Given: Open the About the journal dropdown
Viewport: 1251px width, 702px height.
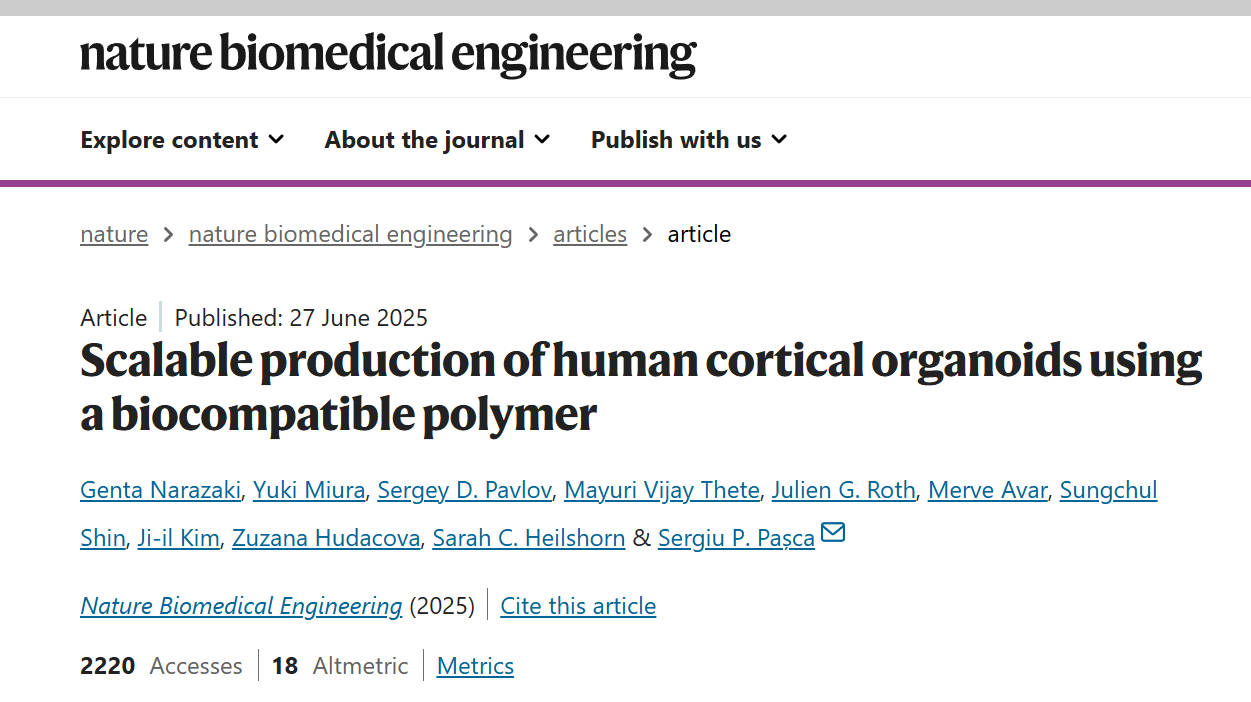Looking at the screenshot, I should click(x=437, y=140).
